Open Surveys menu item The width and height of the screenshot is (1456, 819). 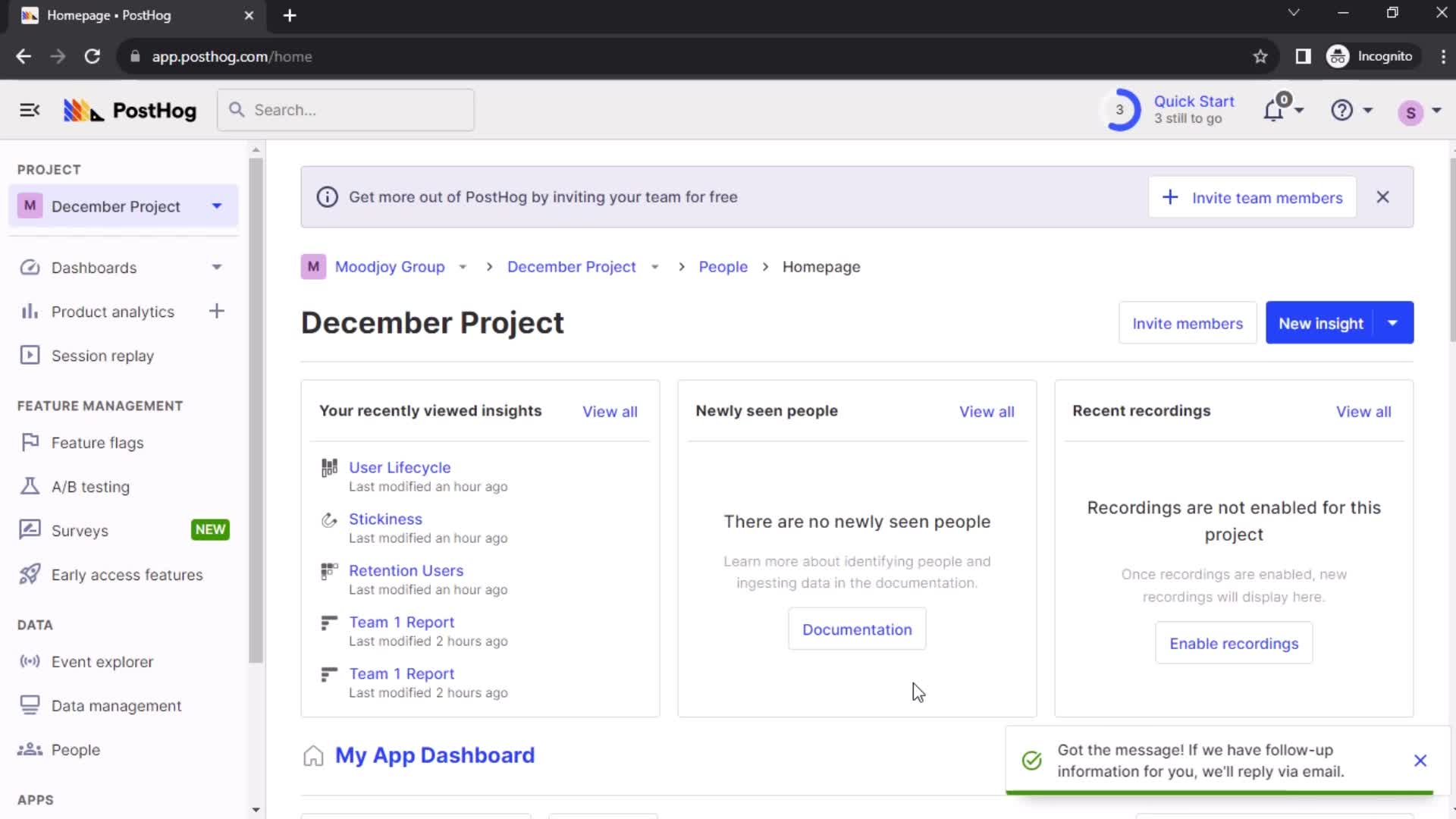(x=79, y=530)
